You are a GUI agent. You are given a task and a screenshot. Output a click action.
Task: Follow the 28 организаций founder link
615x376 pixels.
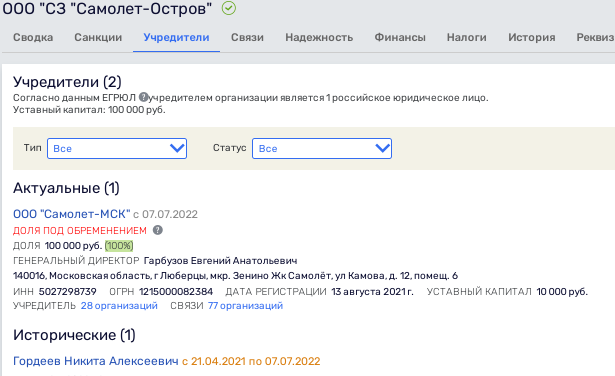coord(119,306)
